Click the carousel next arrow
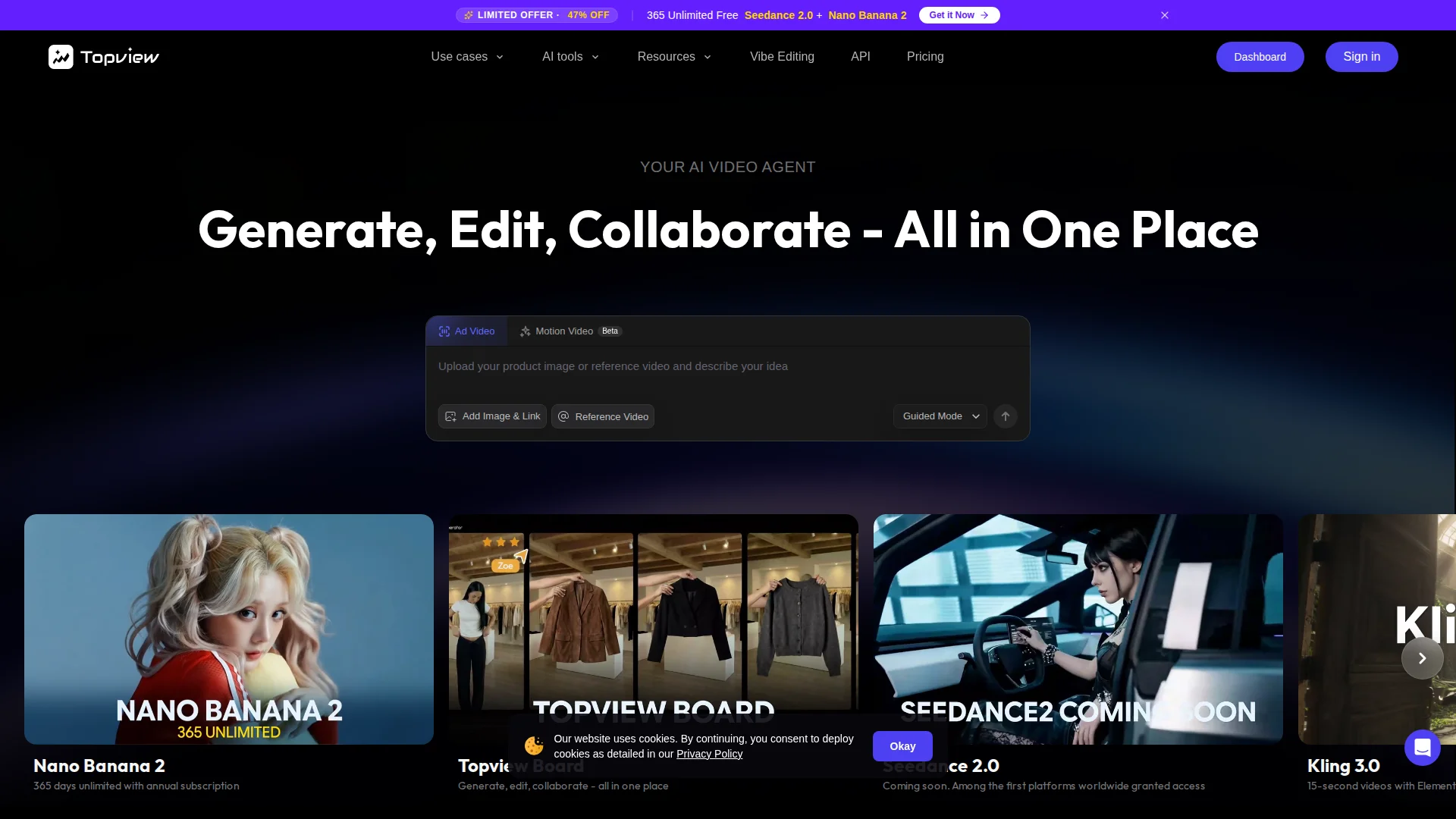Screen dimensions: 1456x819 point(1422,658)
